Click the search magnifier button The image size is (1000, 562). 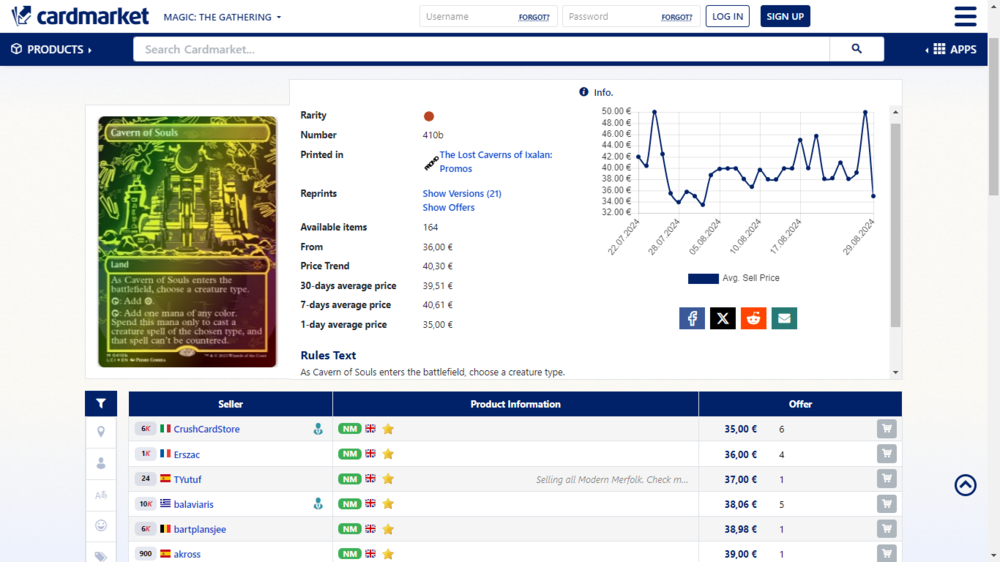[x=856, y=49]
